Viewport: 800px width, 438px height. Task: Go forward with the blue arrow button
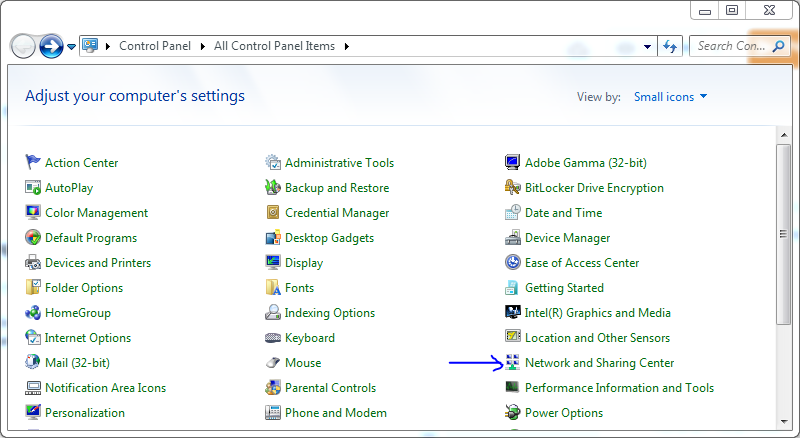click(51, 46)
